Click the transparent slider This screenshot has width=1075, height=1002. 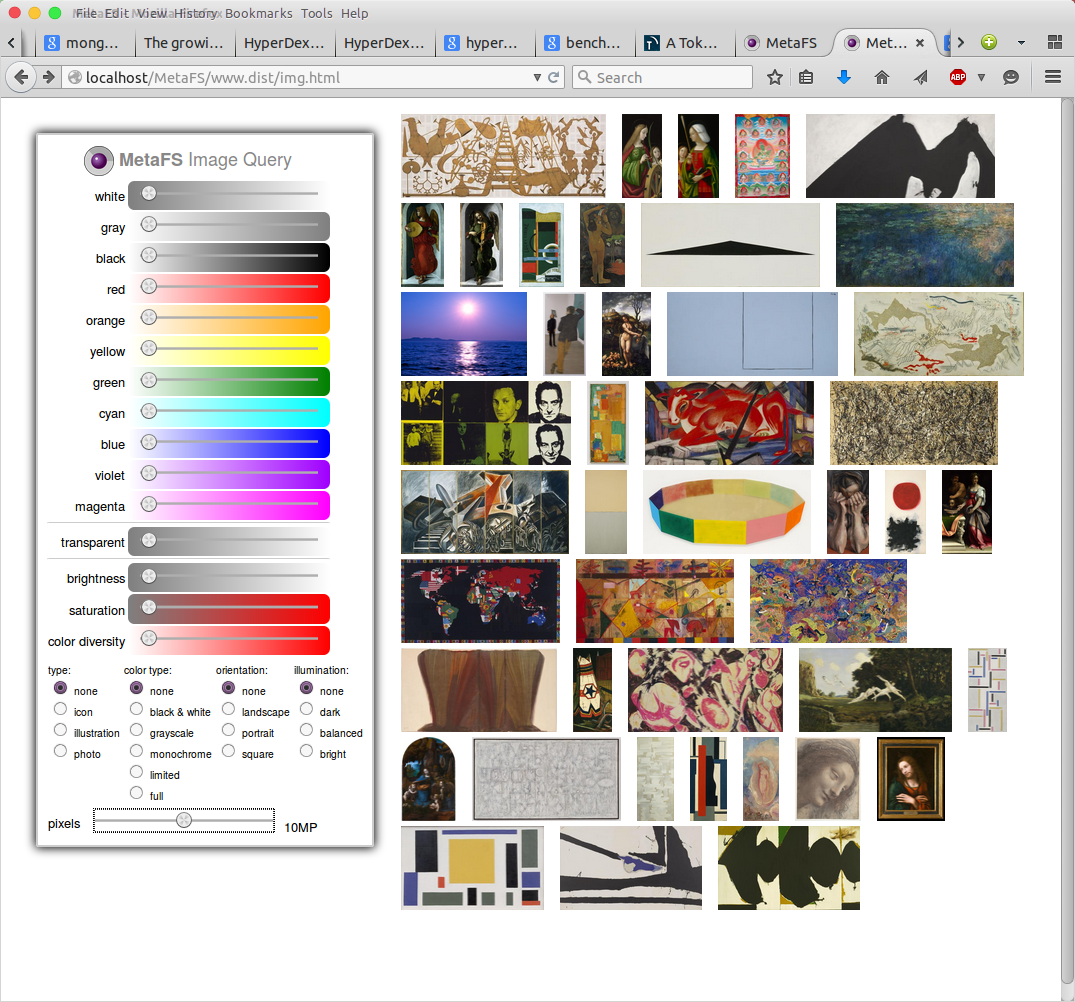pyautogui.click(x=230, y=541)
